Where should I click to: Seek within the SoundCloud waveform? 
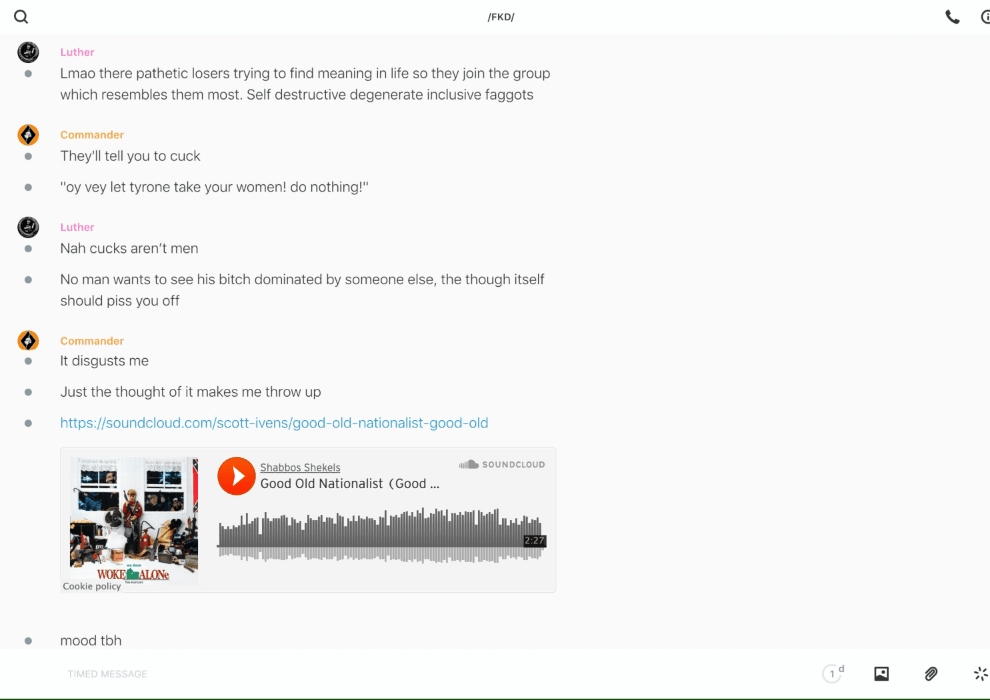[380, 535]
